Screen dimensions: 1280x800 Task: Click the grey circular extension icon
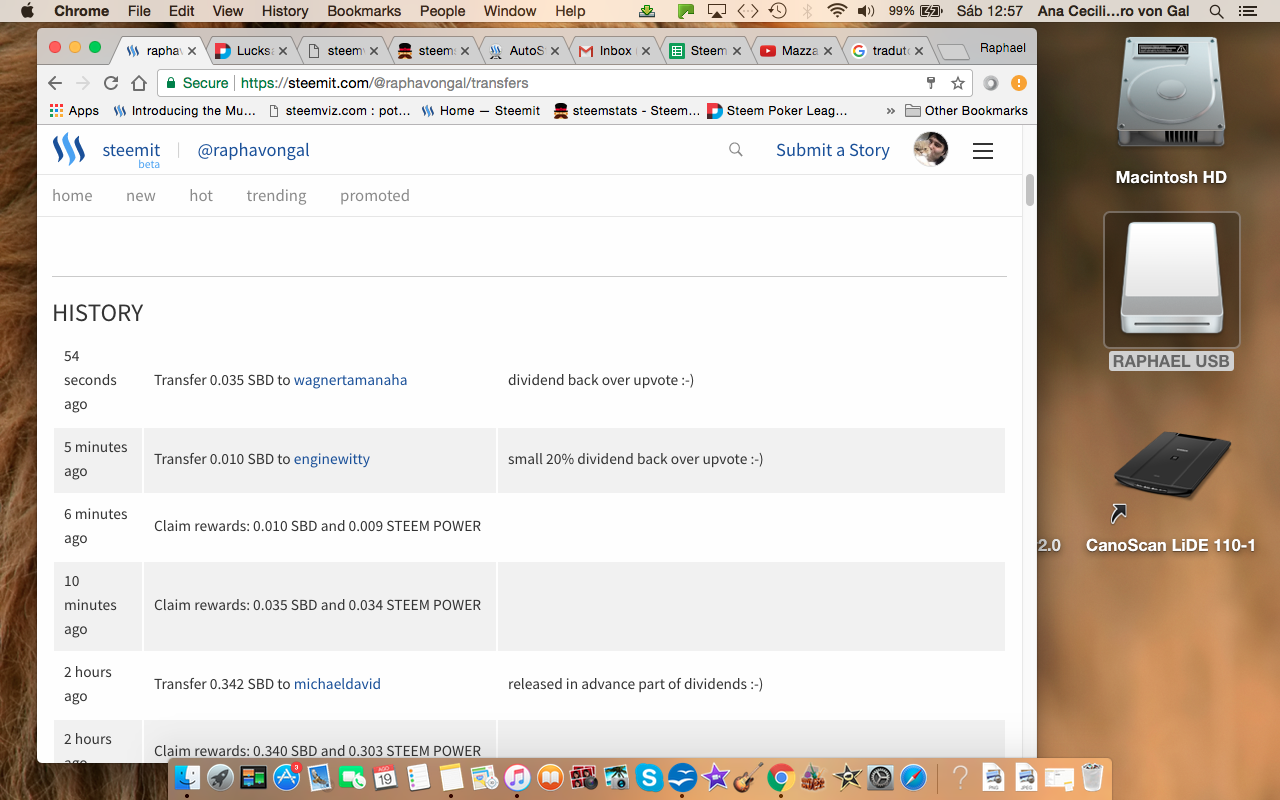(x=991, y=83)
